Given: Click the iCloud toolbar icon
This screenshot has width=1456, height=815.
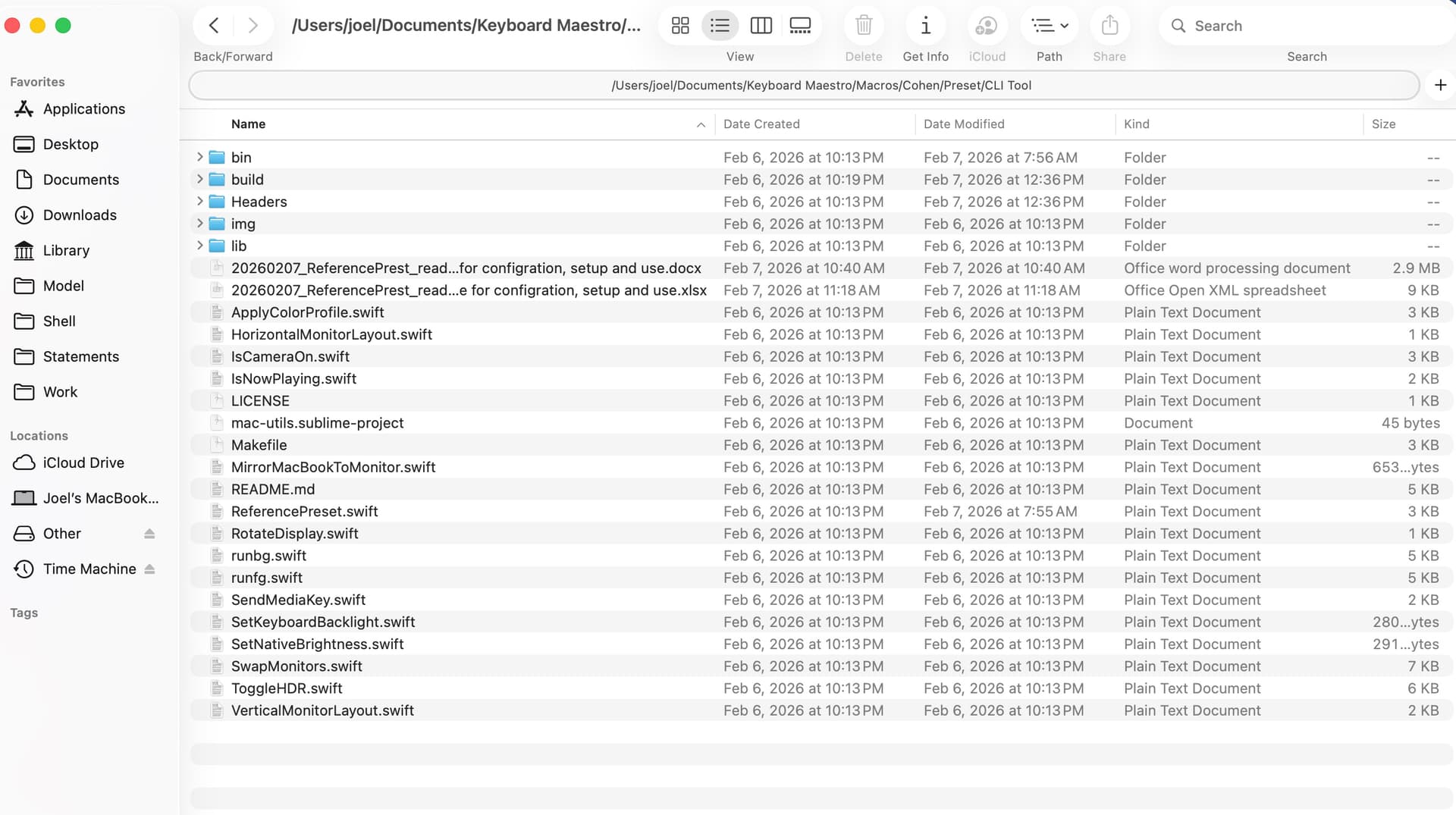Looking at the screenshot, I should 987,26.
